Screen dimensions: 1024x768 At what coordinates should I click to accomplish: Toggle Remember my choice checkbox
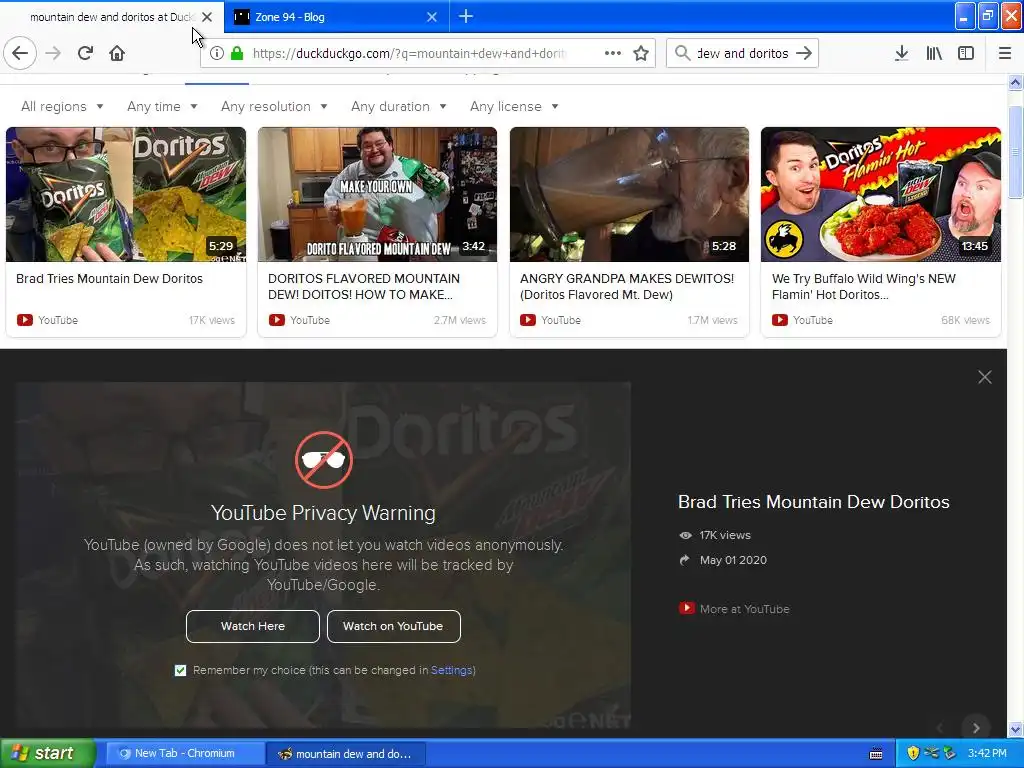(x=180, y=670)
